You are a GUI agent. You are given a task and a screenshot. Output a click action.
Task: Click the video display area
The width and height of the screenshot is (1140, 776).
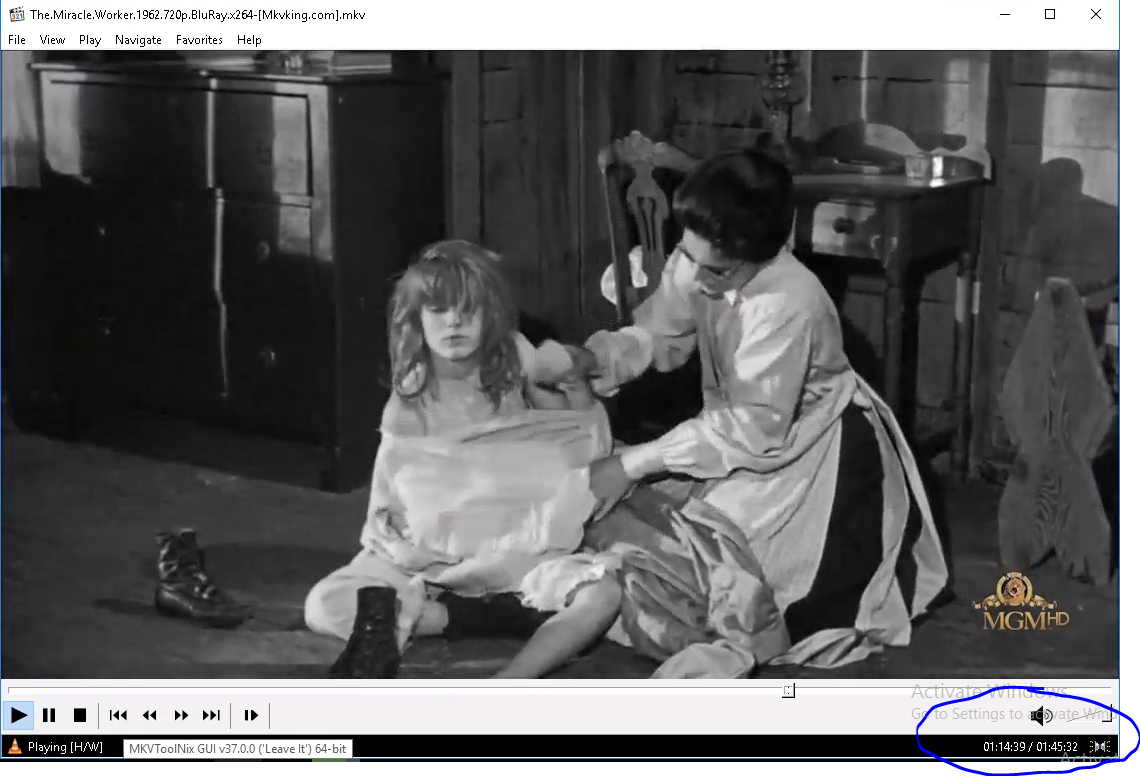[x=560, y=364]
